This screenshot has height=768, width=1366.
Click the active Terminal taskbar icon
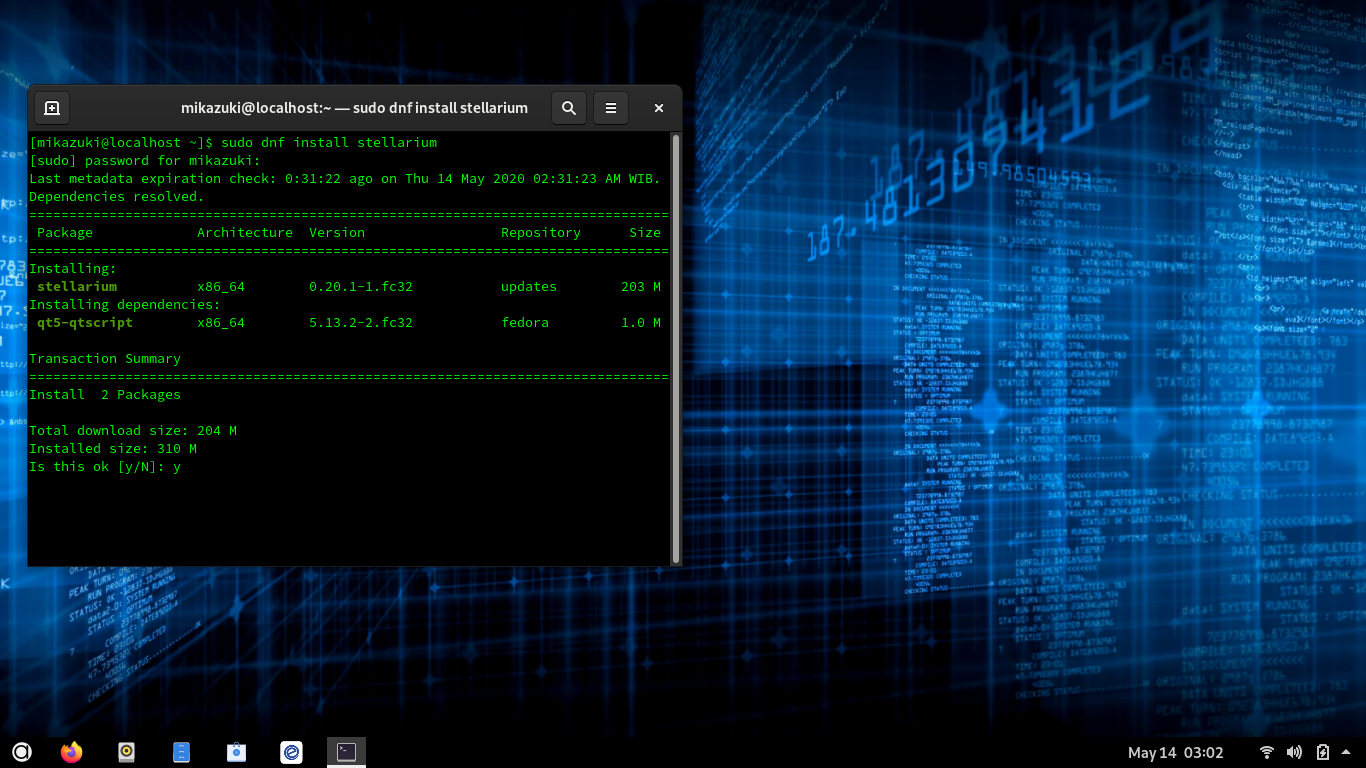tap(346, 752)
